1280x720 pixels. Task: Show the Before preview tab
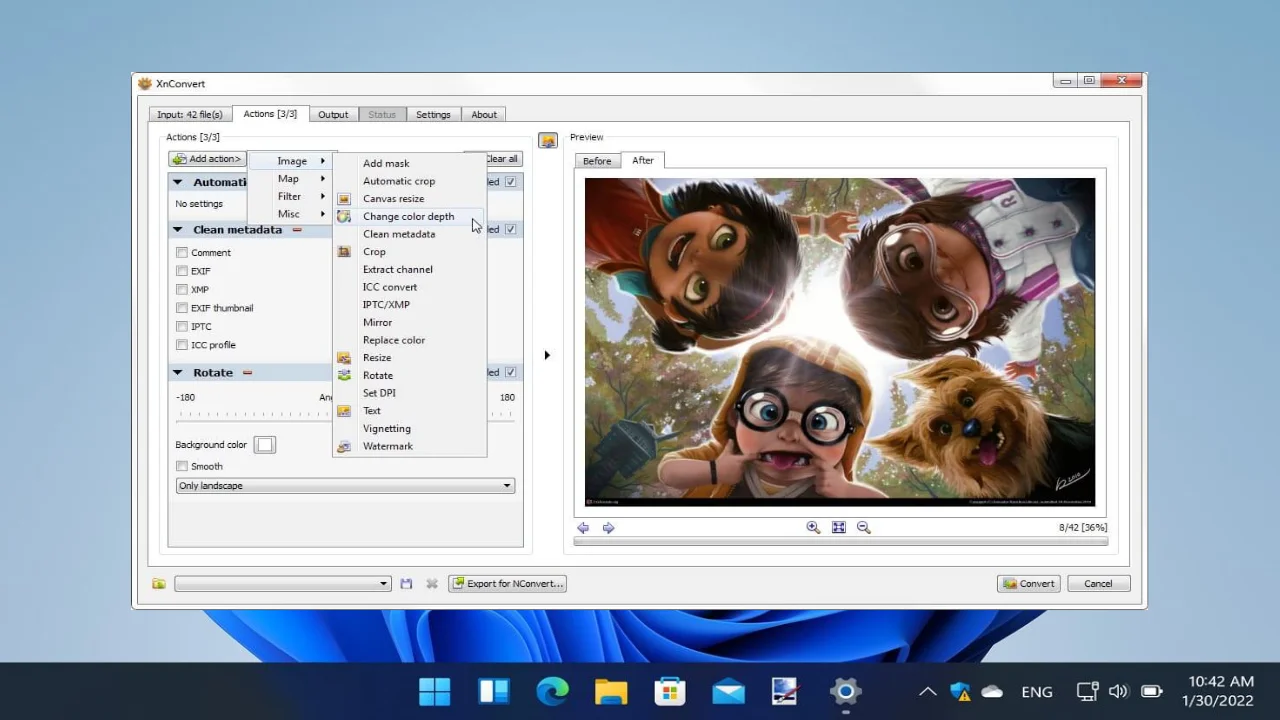point(597,161)
